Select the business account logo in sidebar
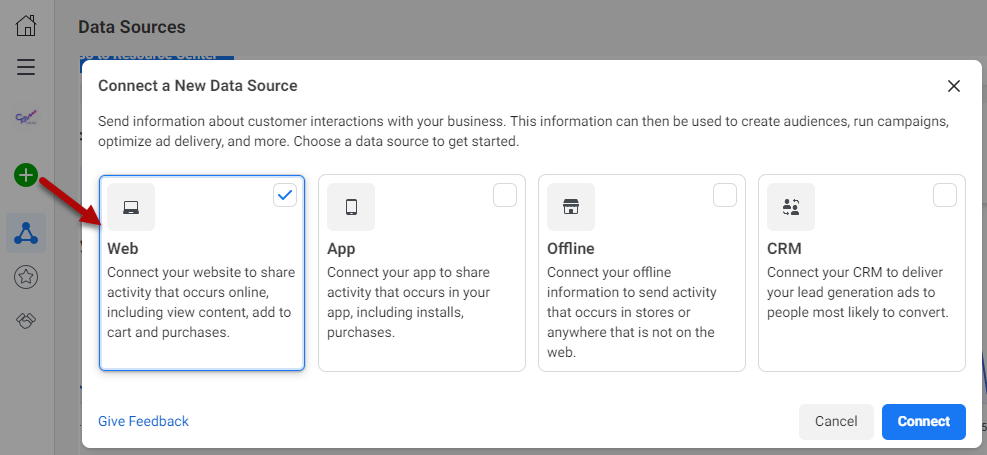987x455 pixels. [26, 118]
